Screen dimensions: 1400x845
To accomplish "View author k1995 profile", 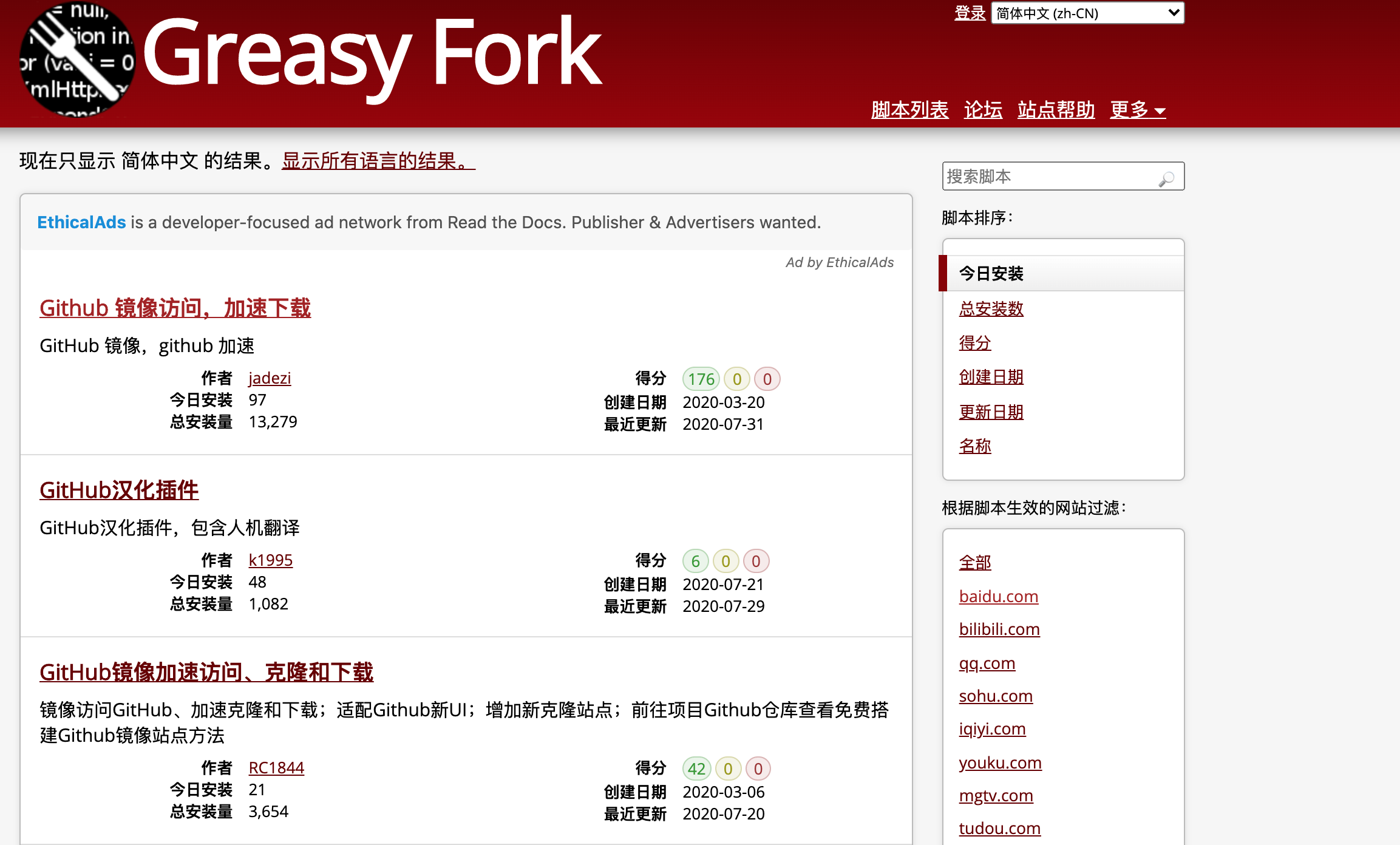I will coord(270,560).
